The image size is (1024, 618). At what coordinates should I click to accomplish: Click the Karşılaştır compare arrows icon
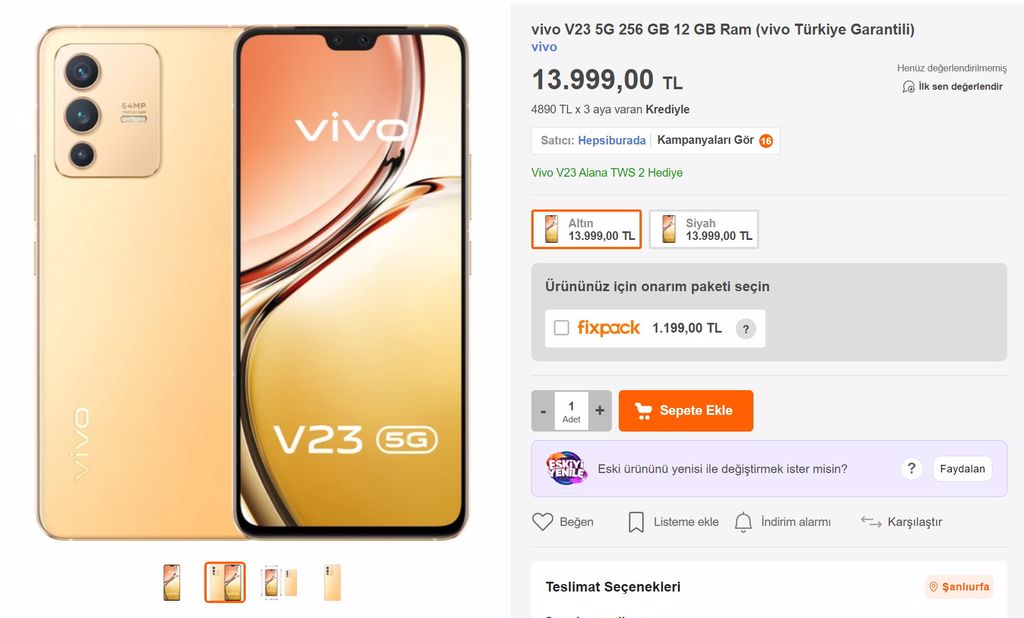pos(871,521)
